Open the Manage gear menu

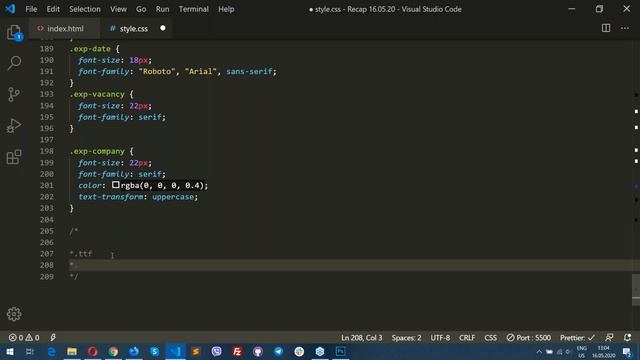pos(14,314)
